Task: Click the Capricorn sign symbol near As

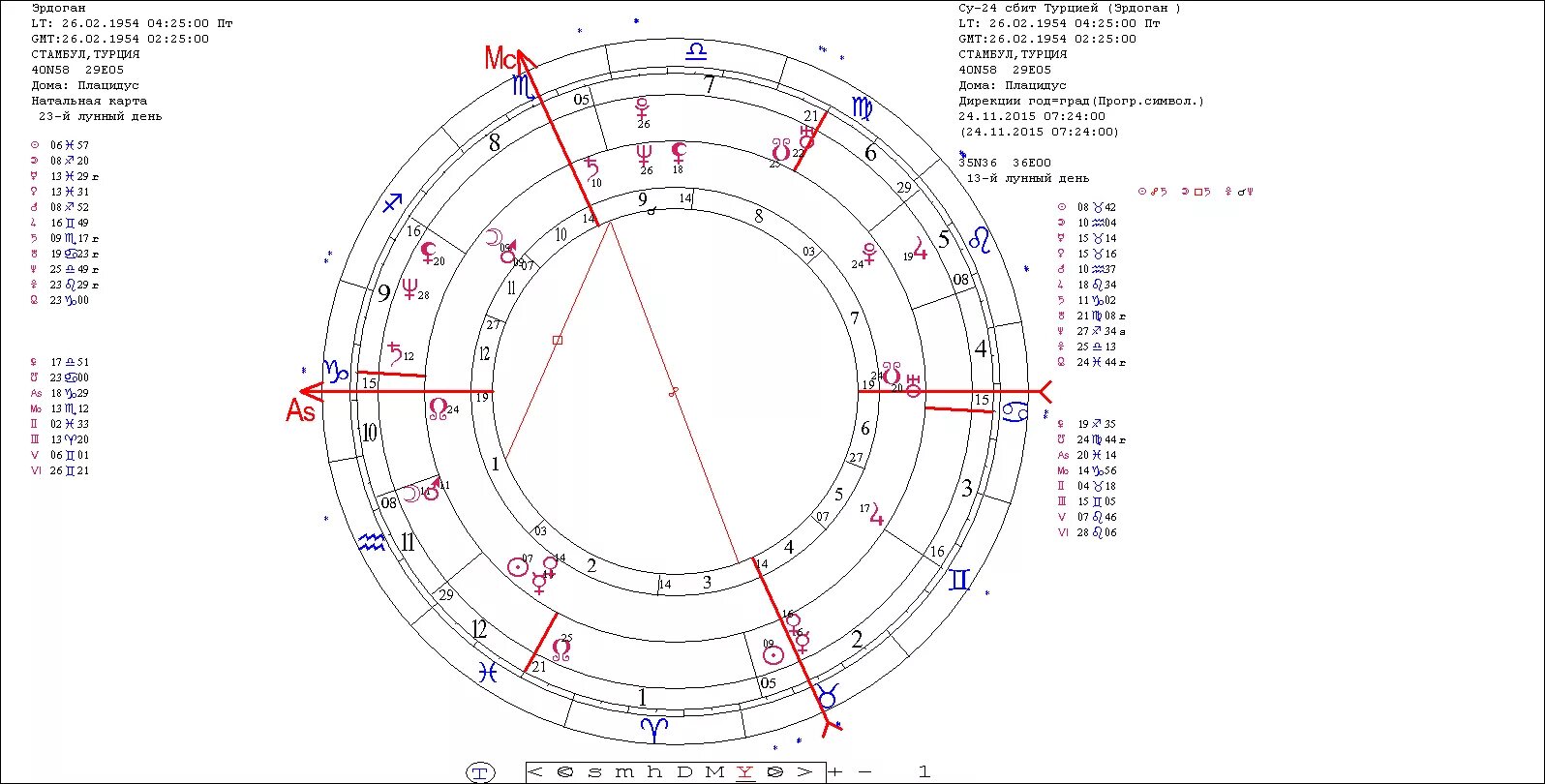Action: click(336, 371)
